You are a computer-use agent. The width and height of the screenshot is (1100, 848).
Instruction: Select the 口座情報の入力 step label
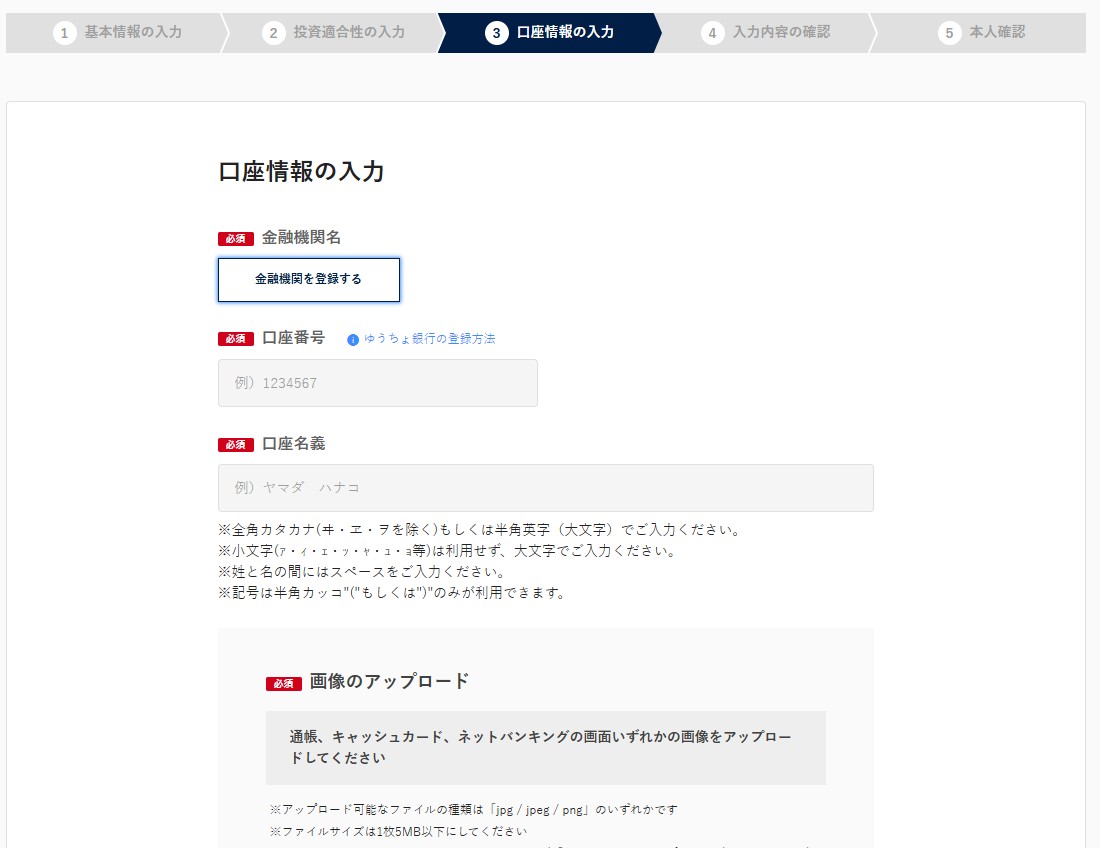[x=566, y=32]
